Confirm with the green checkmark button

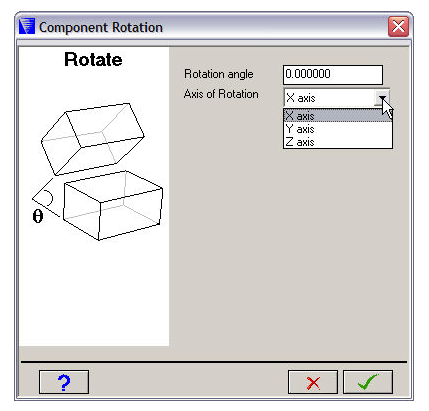point(368,382)
